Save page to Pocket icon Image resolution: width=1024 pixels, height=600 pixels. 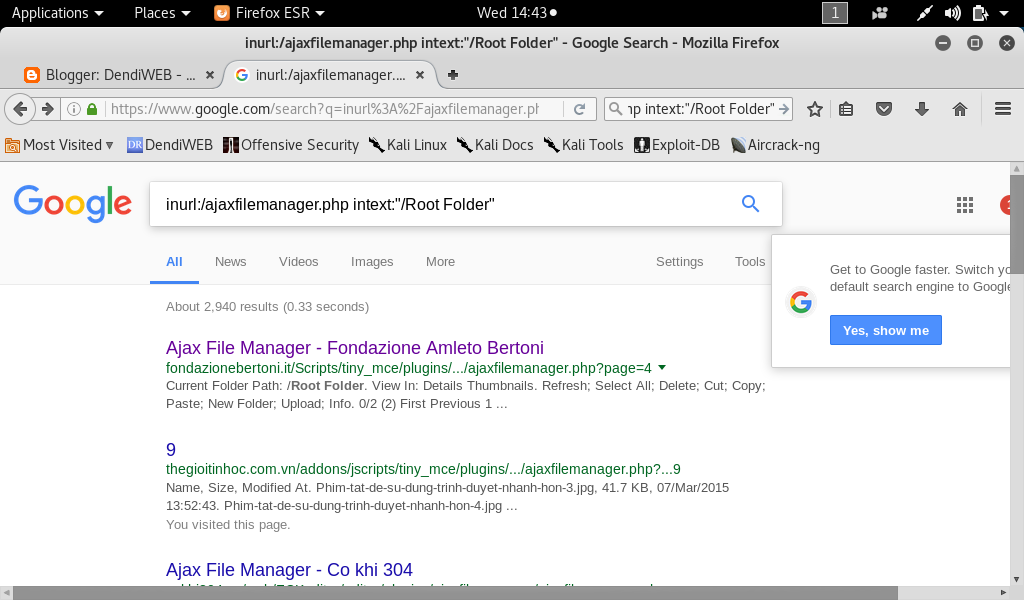pyautogui.click(x=884, y=109)
